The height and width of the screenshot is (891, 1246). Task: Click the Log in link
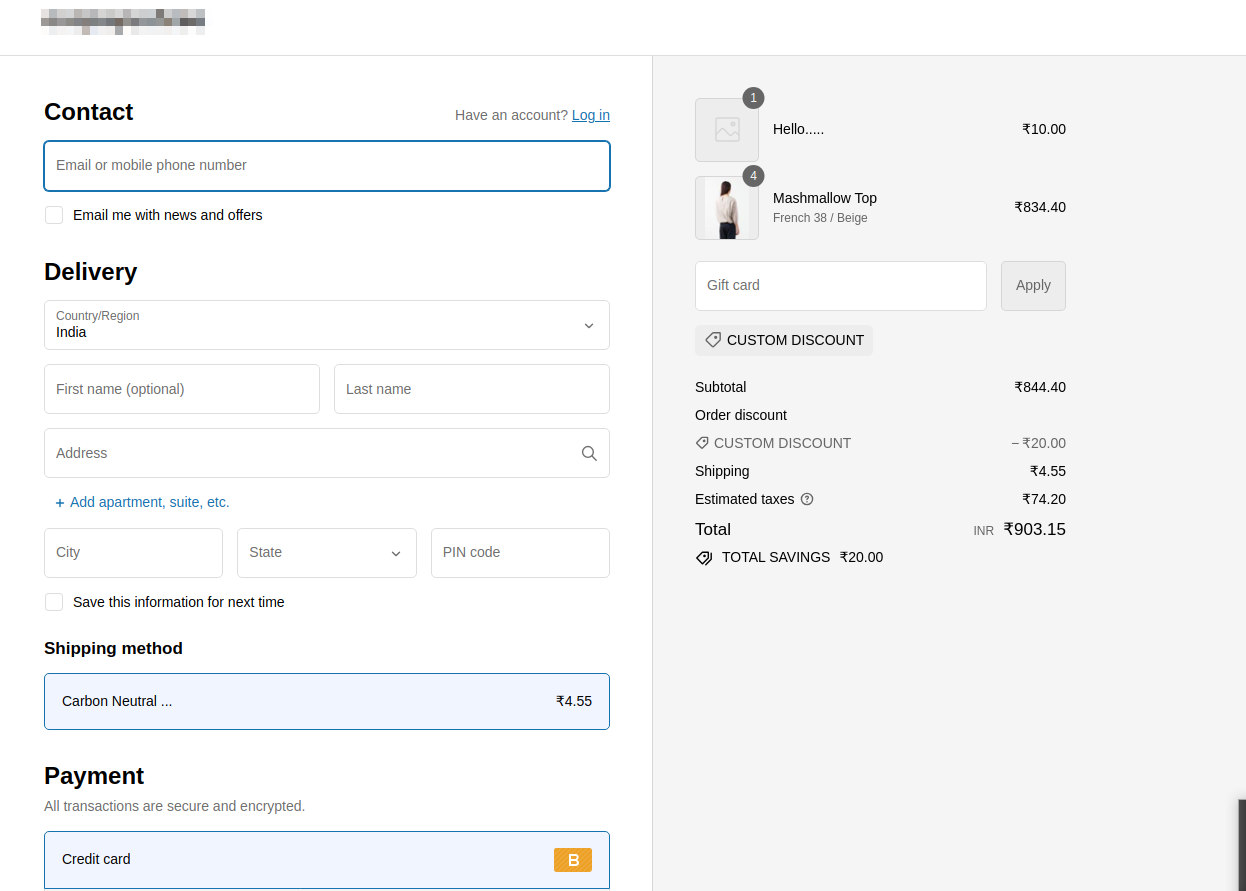(x=590, y=115)
